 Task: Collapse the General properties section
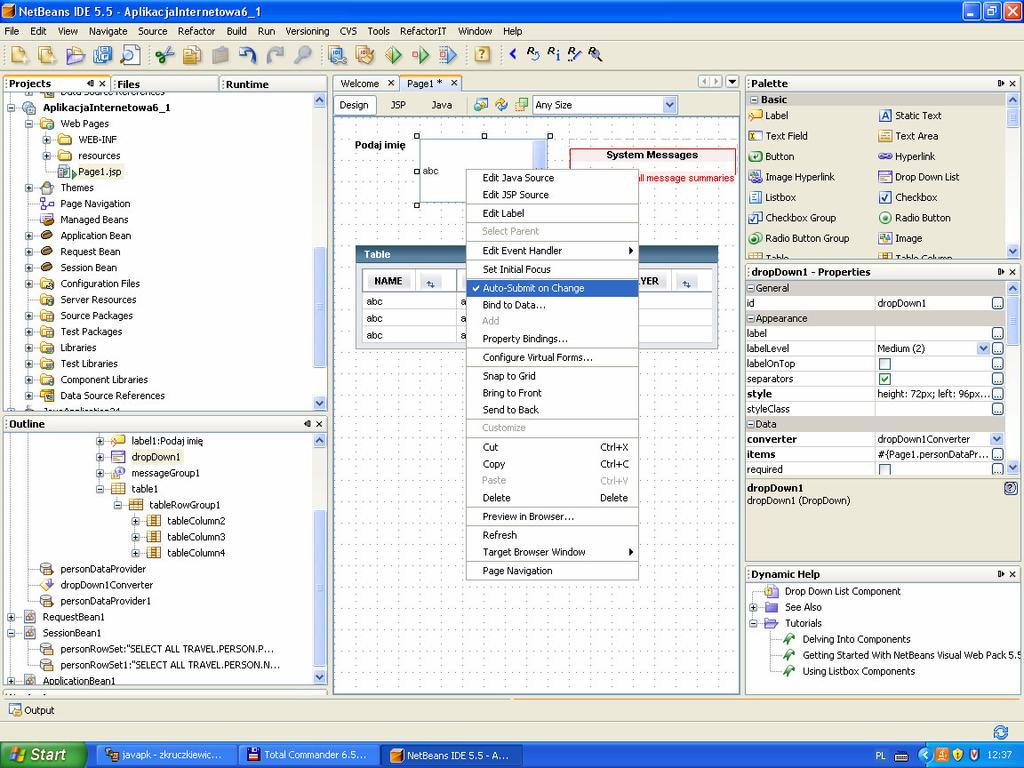[750, 288]
